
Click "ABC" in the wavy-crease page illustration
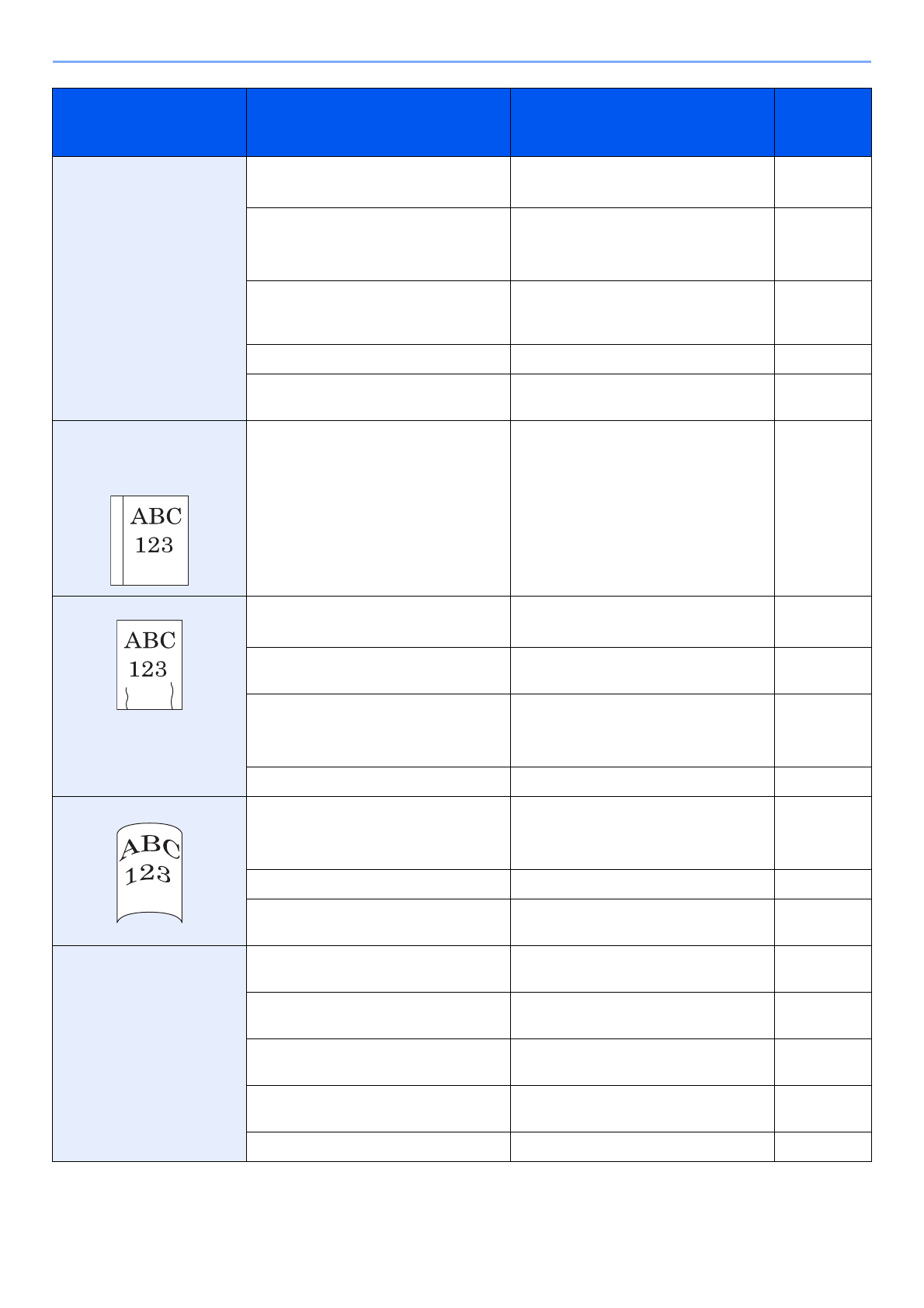point(150,640)
